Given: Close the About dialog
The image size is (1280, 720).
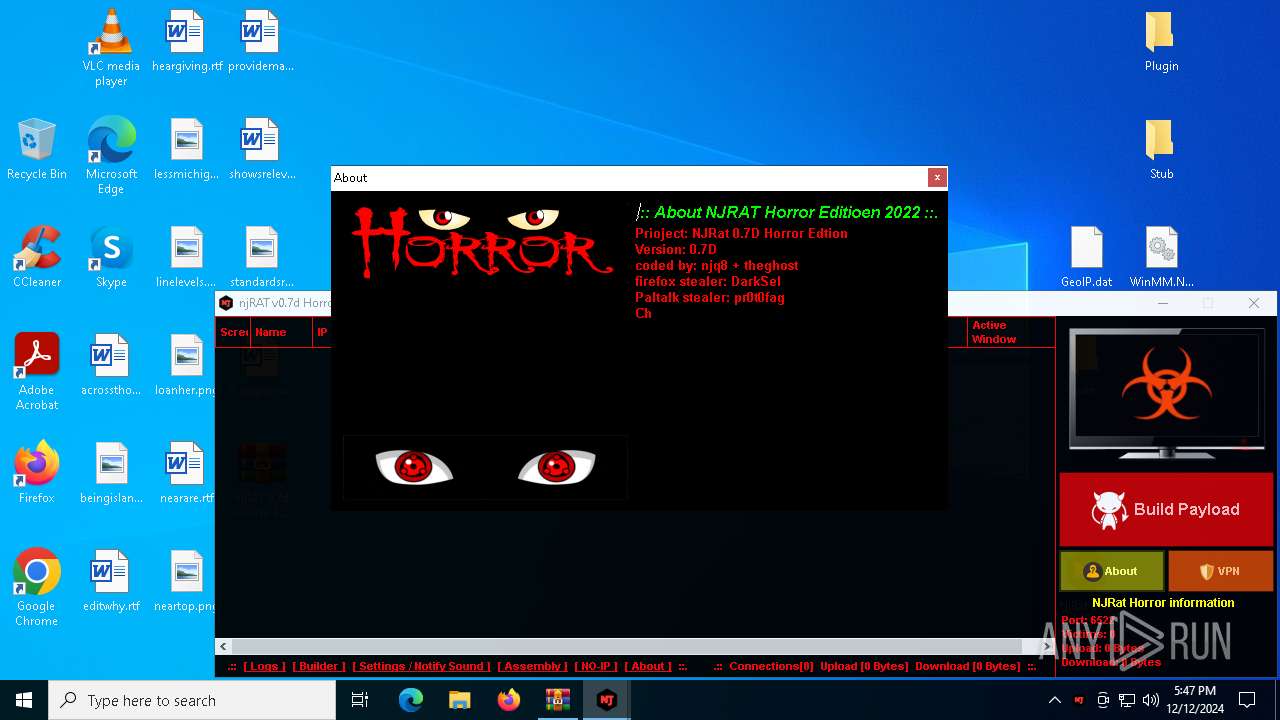Looking at the screenshot, I should 937,177.
